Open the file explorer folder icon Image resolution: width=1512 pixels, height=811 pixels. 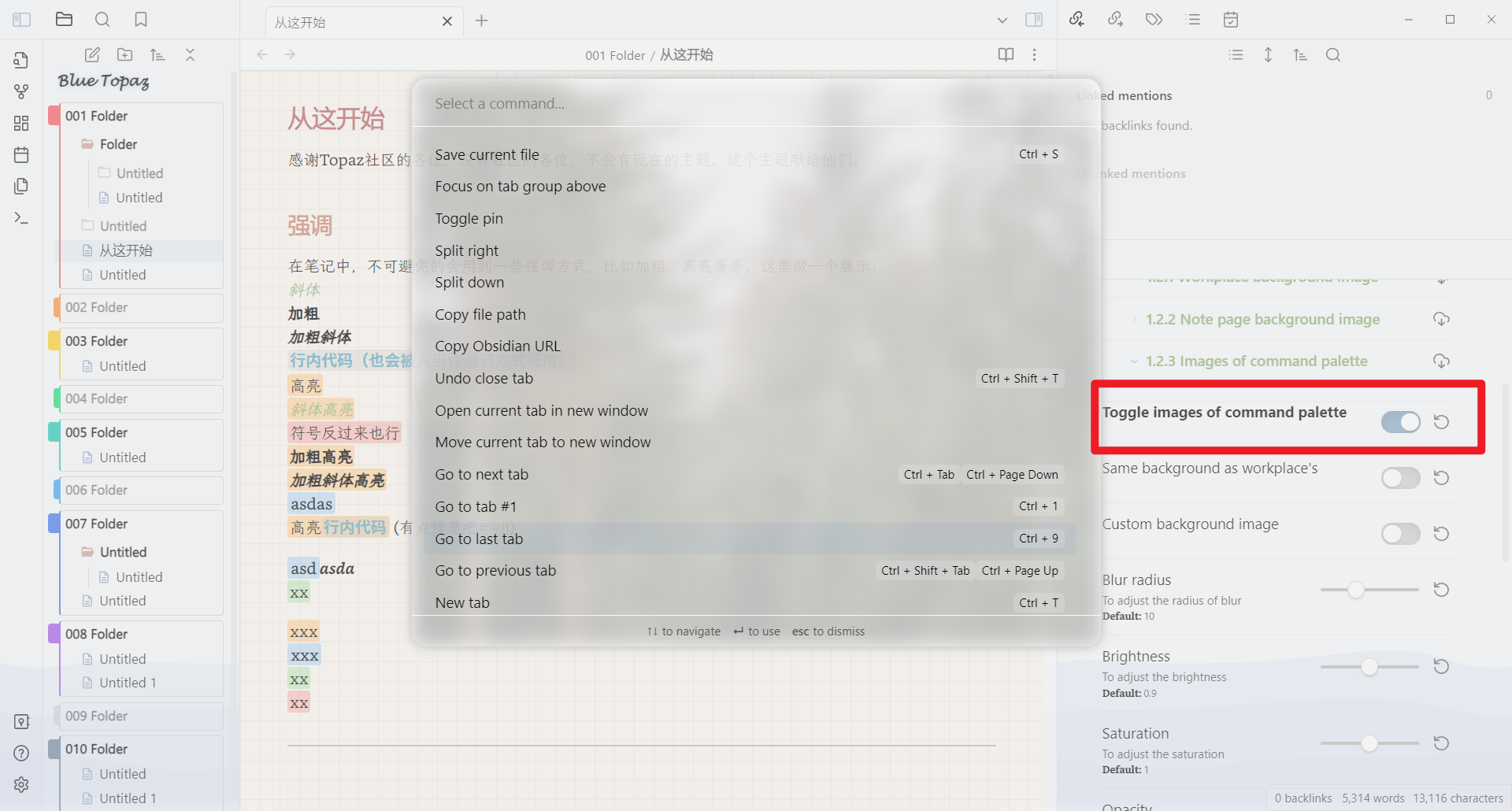pyautogui.click(x=65, y=20)
